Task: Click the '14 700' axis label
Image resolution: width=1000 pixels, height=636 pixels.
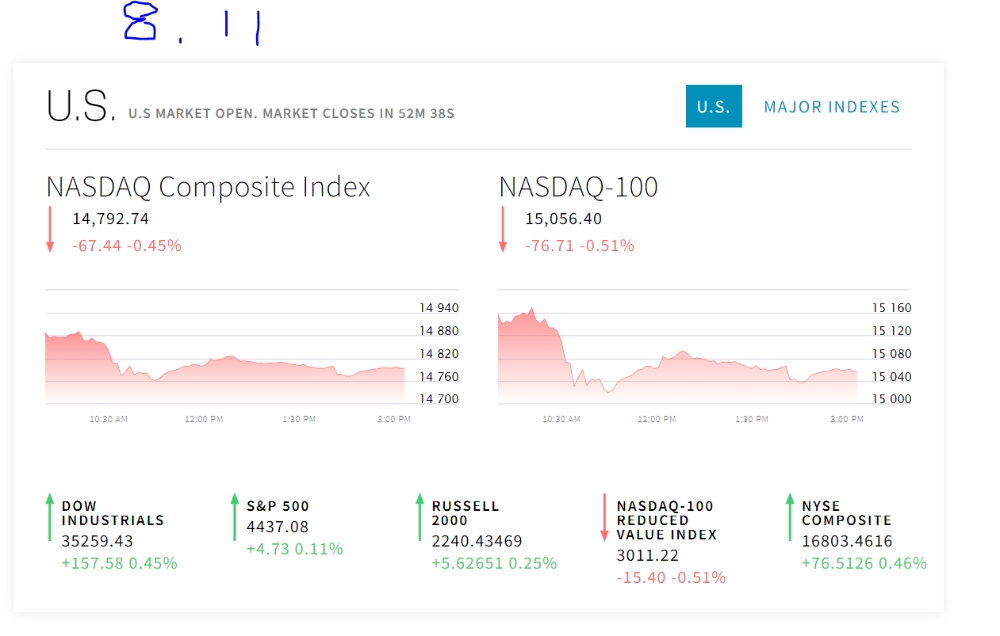Action: (439, 399)
